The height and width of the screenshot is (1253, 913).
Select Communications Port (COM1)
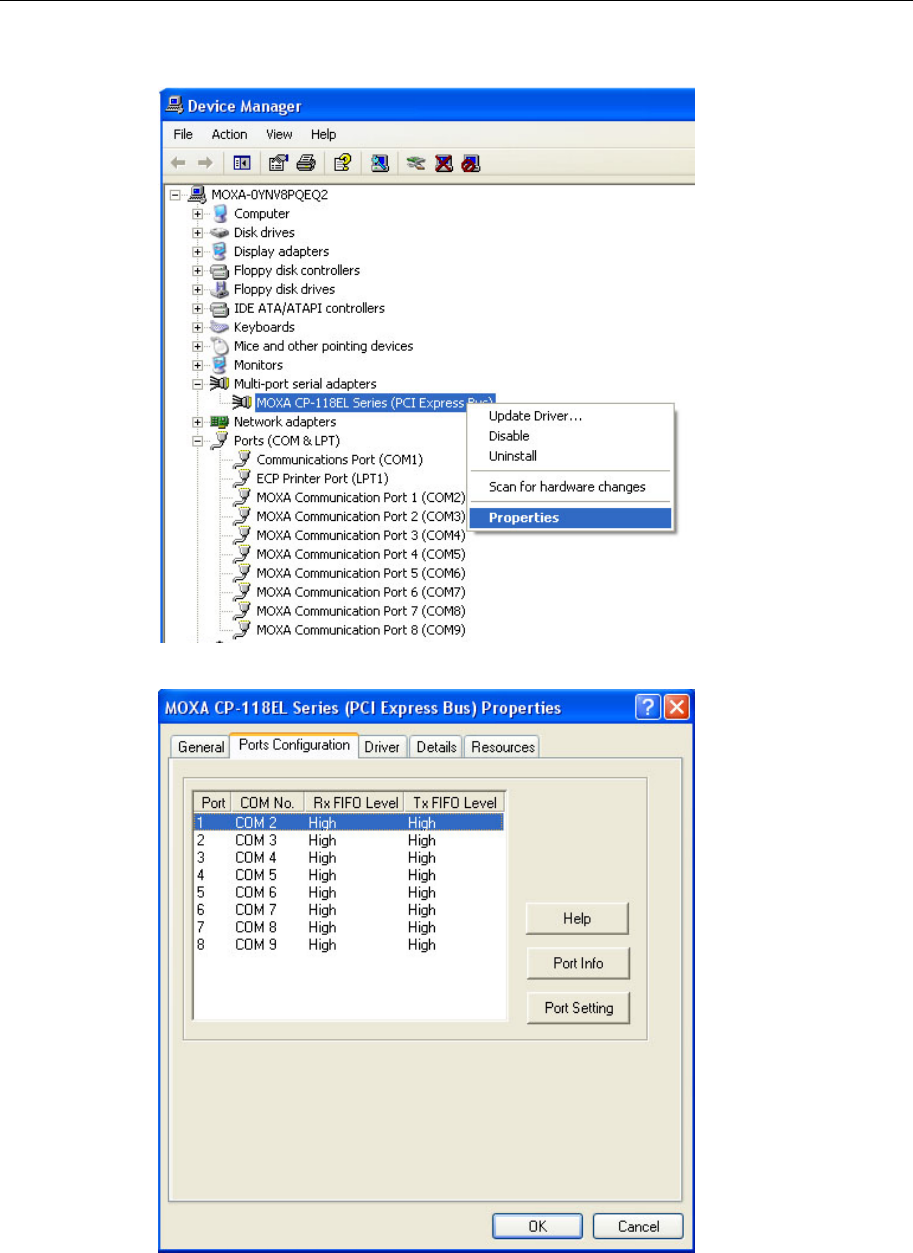[340, 460]
